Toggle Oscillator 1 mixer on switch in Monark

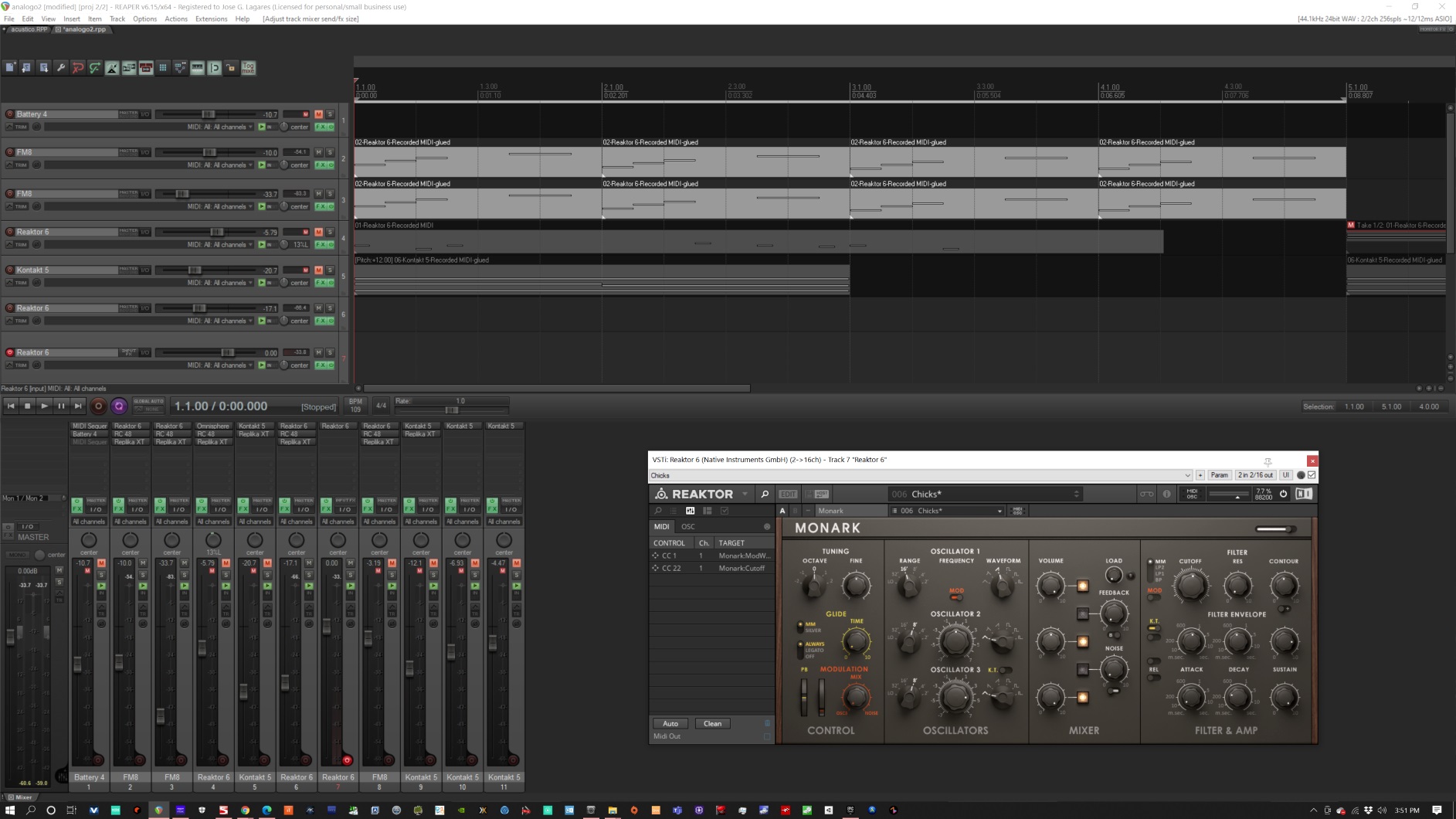[1083, 586]
